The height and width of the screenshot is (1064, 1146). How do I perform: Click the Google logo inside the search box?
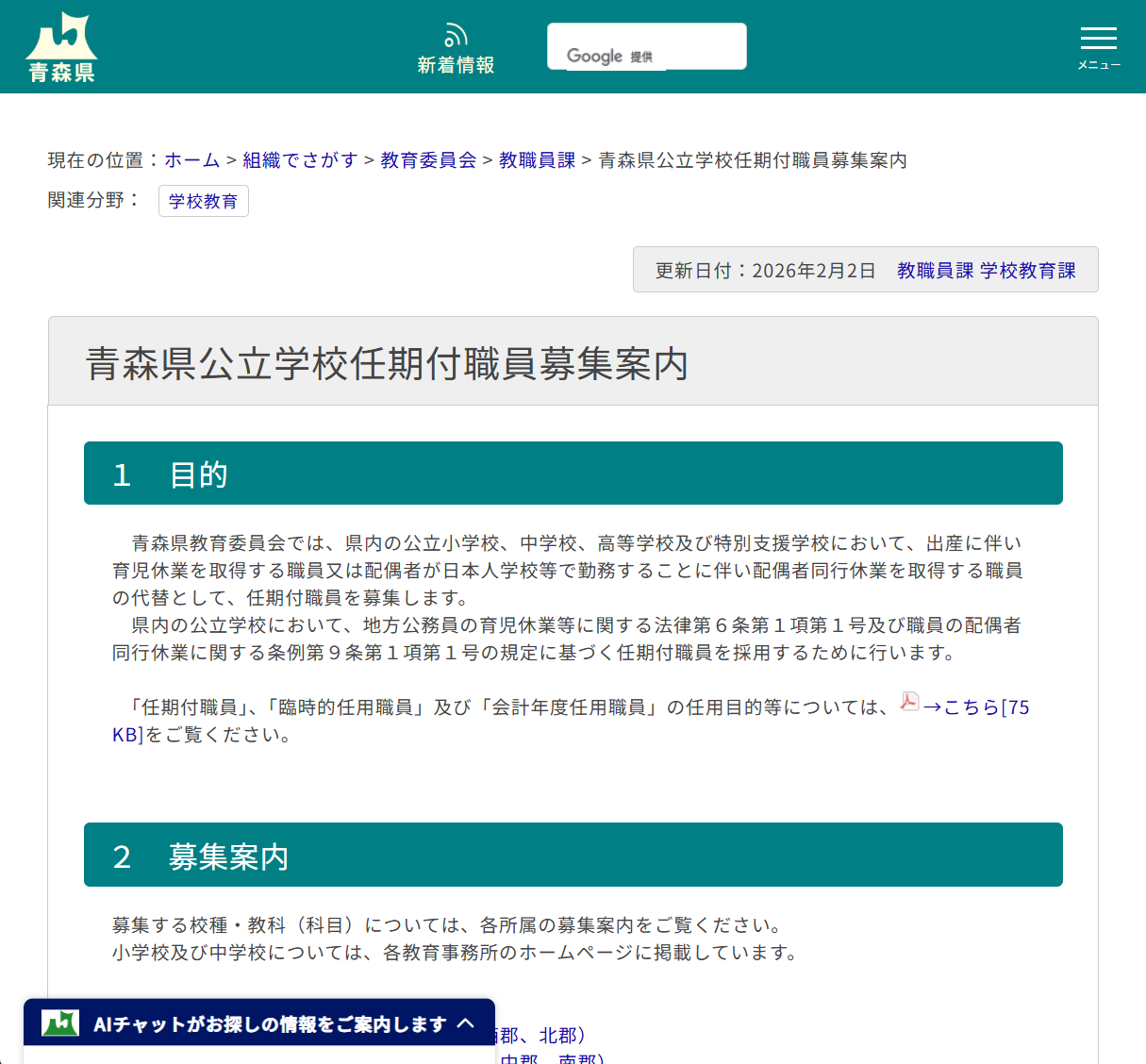click(x=594, y=56)
